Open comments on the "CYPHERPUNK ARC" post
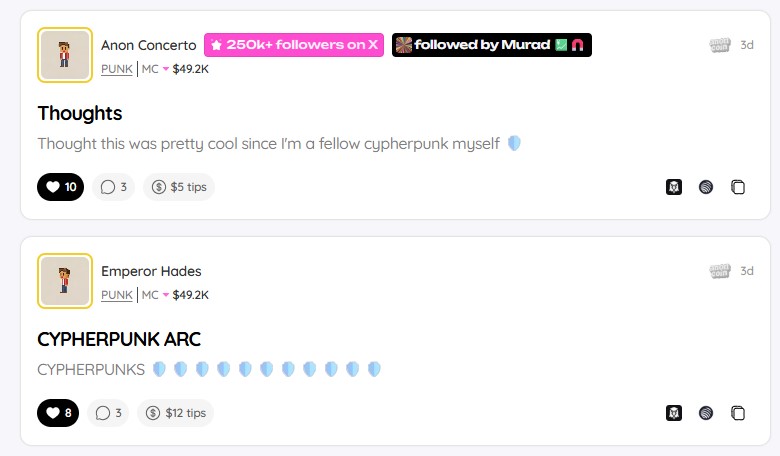The height and width of the screenshot is (456, 780). click(109, 412)
